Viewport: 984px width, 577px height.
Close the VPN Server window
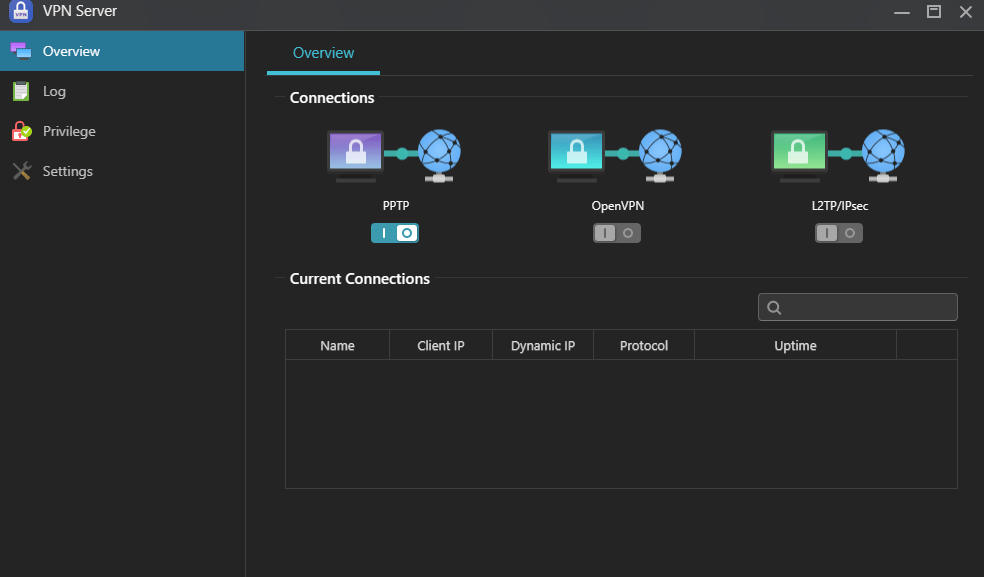(966, 11)
